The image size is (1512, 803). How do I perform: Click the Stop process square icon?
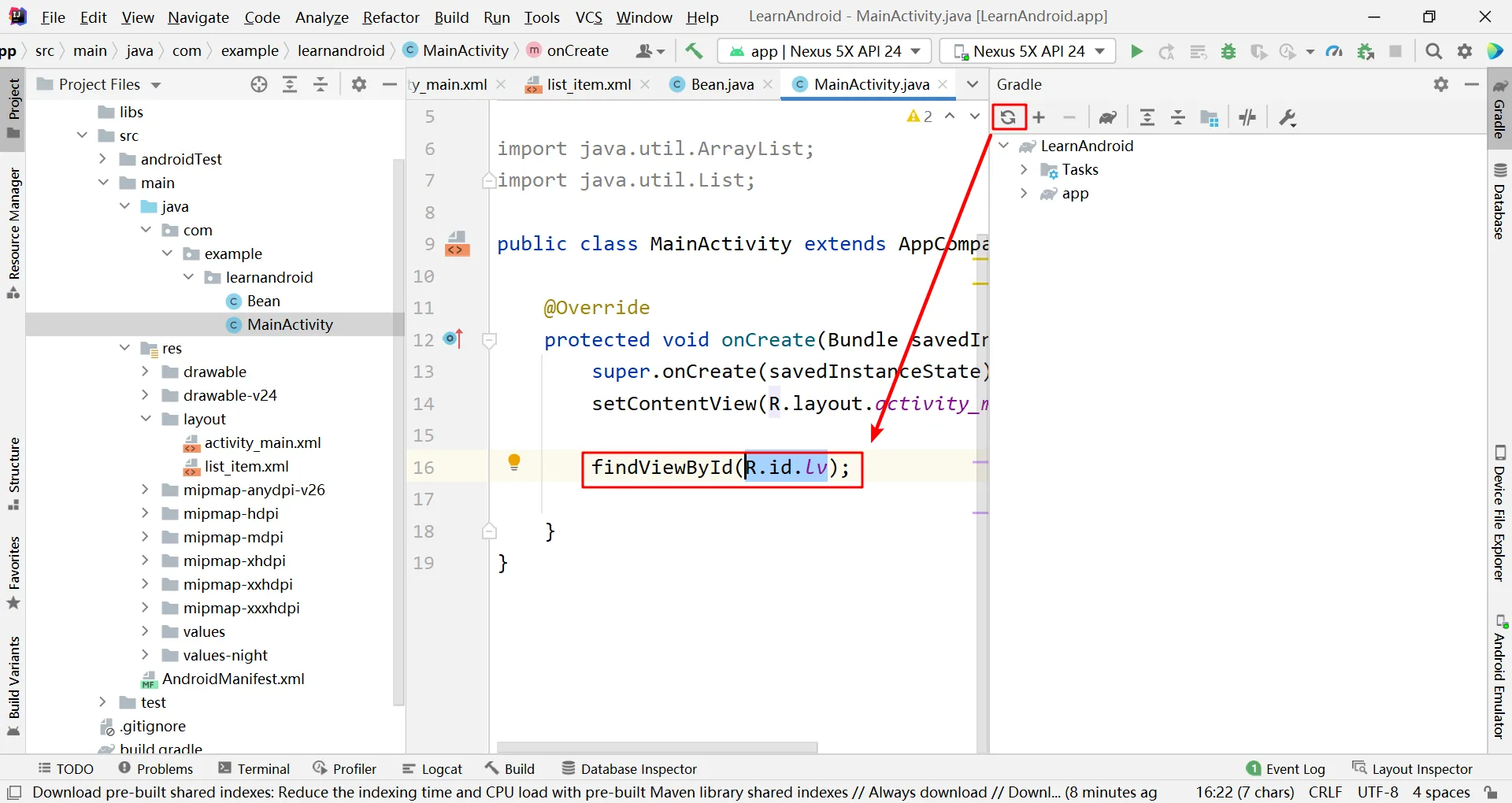(1395, 51)
